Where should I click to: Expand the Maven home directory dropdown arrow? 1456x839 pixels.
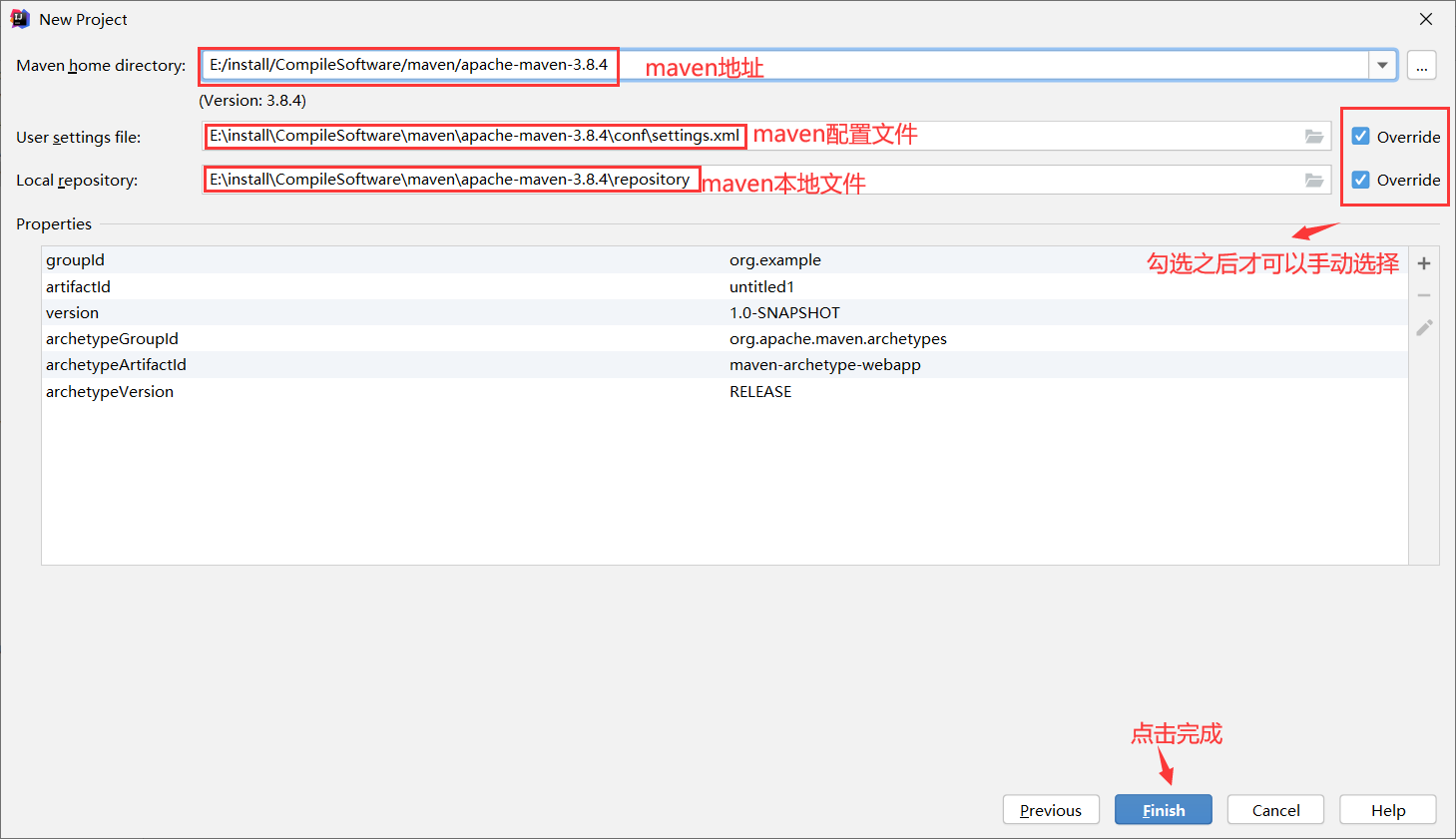point(1382,65)
